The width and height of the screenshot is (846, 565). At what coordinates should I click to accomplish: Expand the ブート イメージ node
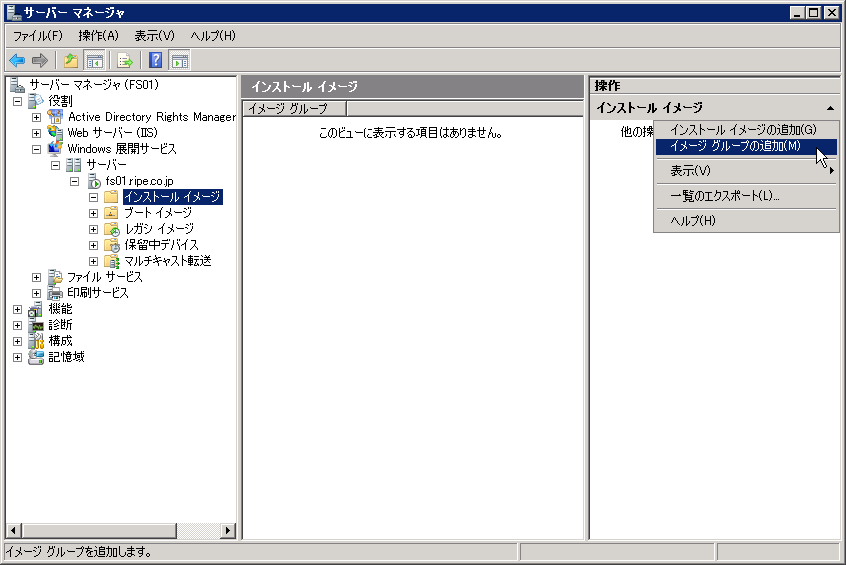click(93, 213)
